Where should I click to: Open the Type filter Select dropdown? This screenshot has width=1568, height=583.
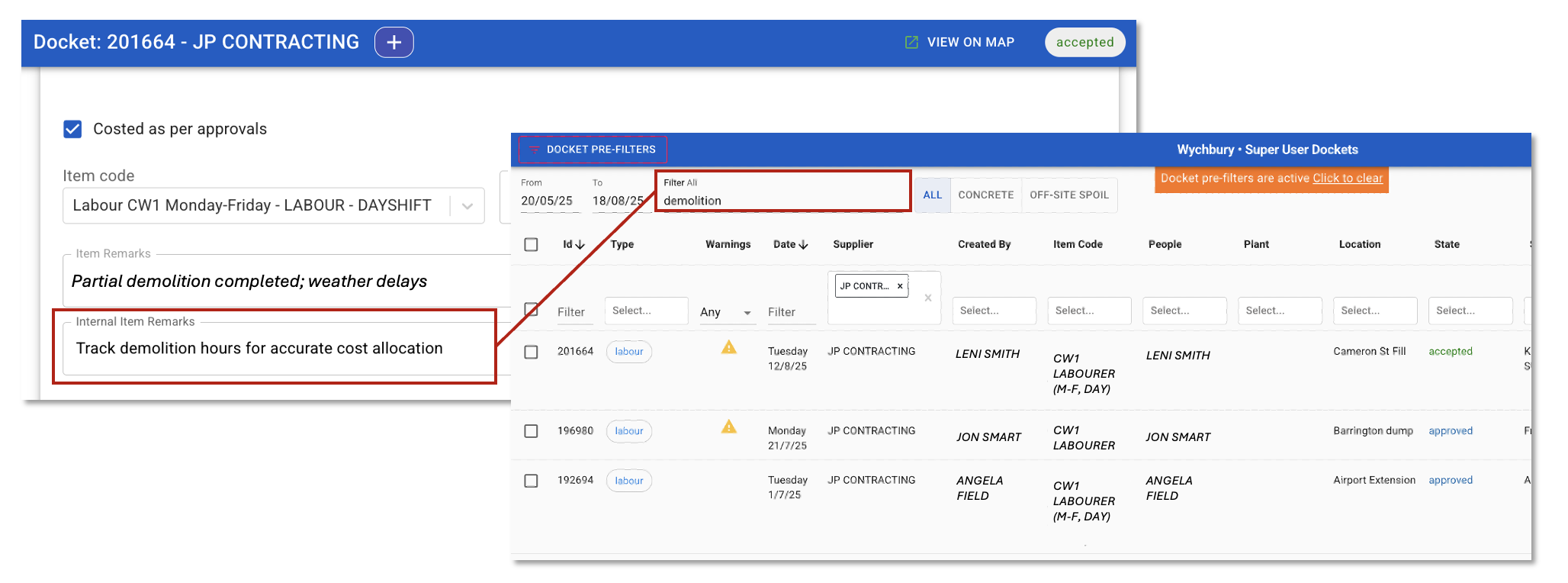point(646,311)
